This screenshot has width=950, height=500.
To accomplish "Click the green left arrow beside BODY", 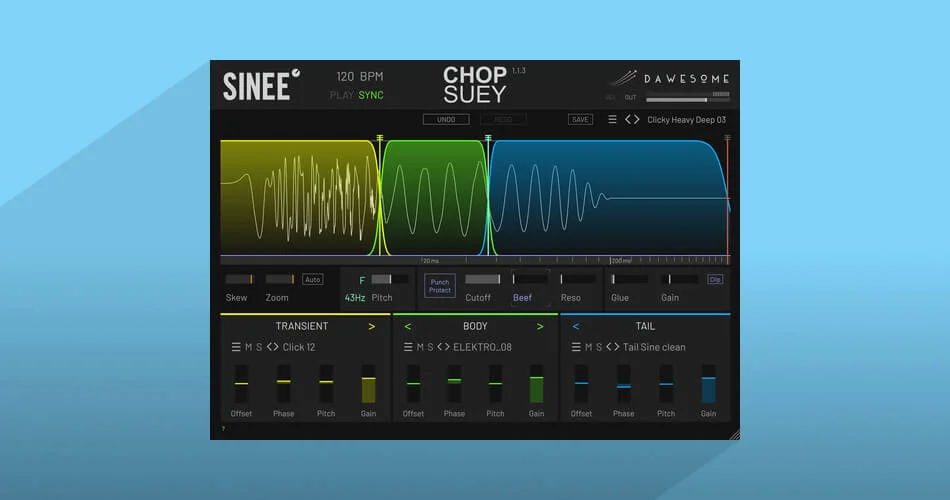I will pyautogui.click(x=408, y=327).
